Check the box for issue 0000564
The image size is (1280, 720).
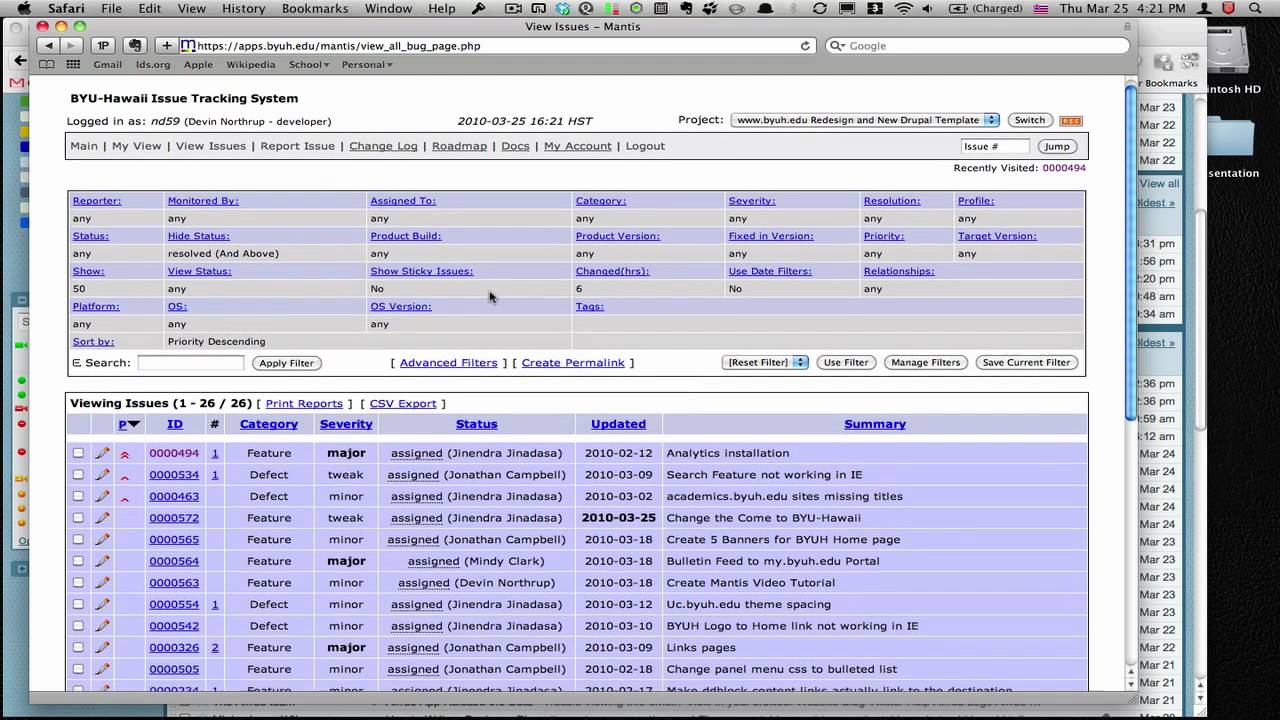(78, 561)
